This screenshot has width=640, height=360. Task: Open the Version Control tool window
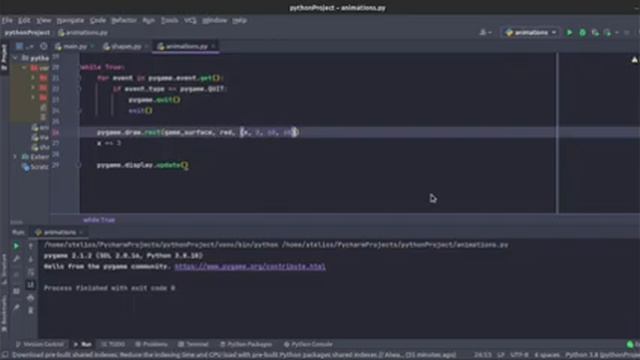click(40, 344)
